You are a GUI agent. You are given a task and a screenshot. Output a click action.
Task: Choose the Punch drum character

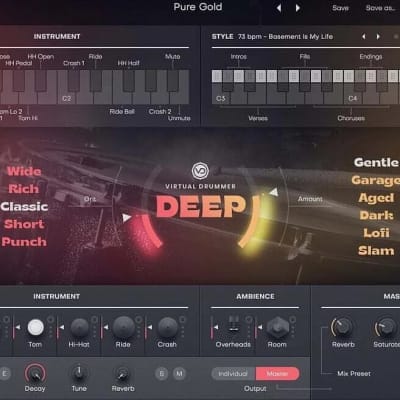pyautogui.click(x=24, y=242)
